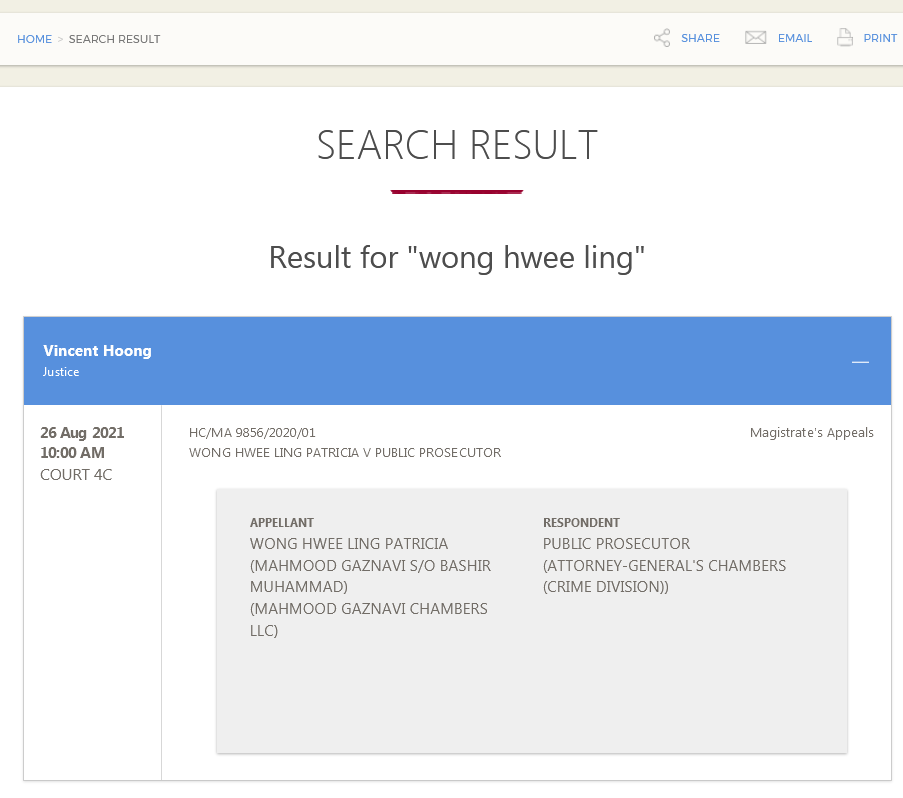Select the Vincent Hoong judge name header
This screenshot has height=798, width=903.
pyautogui.click(x=97, y=351)
